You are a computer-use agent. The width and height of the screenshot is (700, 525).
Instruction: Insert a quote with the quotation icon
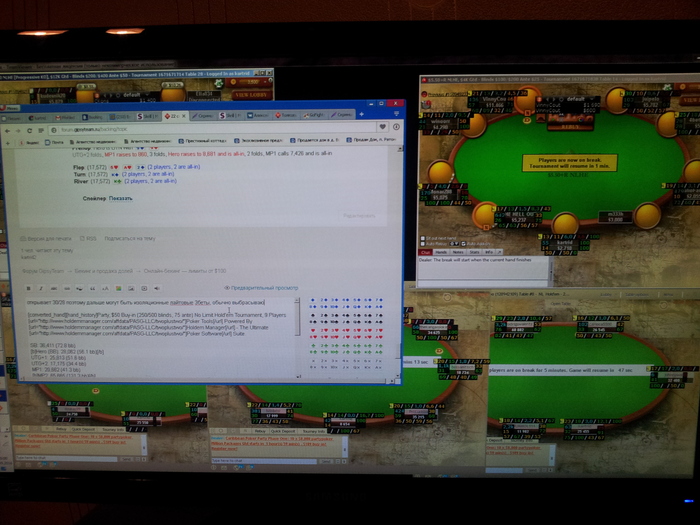tap(92, 288)
